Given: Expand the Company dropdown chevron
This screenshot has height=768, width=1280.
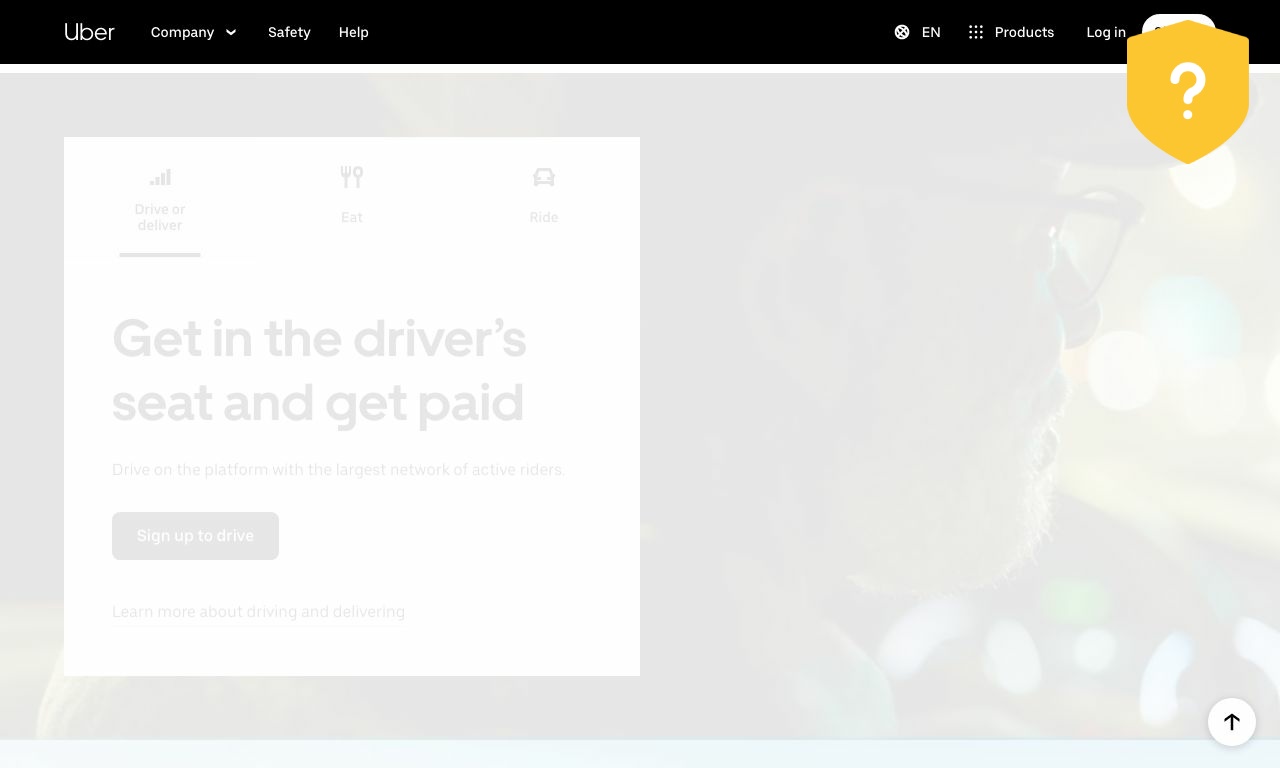Looking at the screenshot, I should tap(231, 32).
